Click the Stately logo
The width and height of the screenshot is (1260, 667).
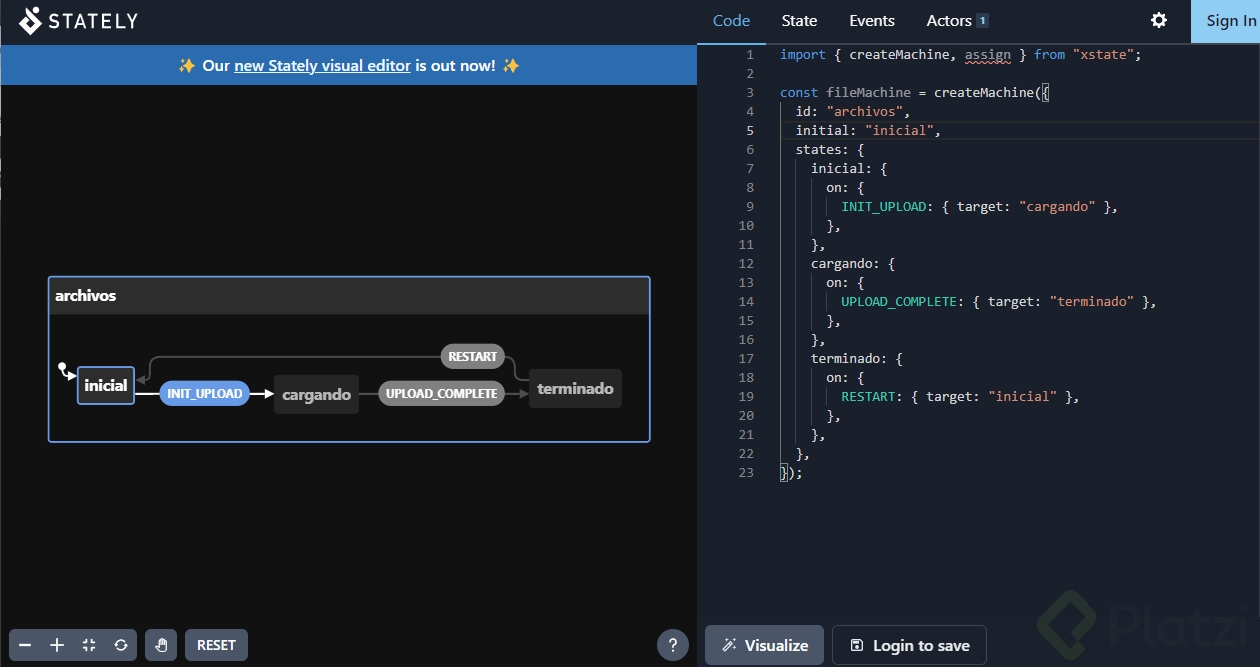click(x=78, y=20)
